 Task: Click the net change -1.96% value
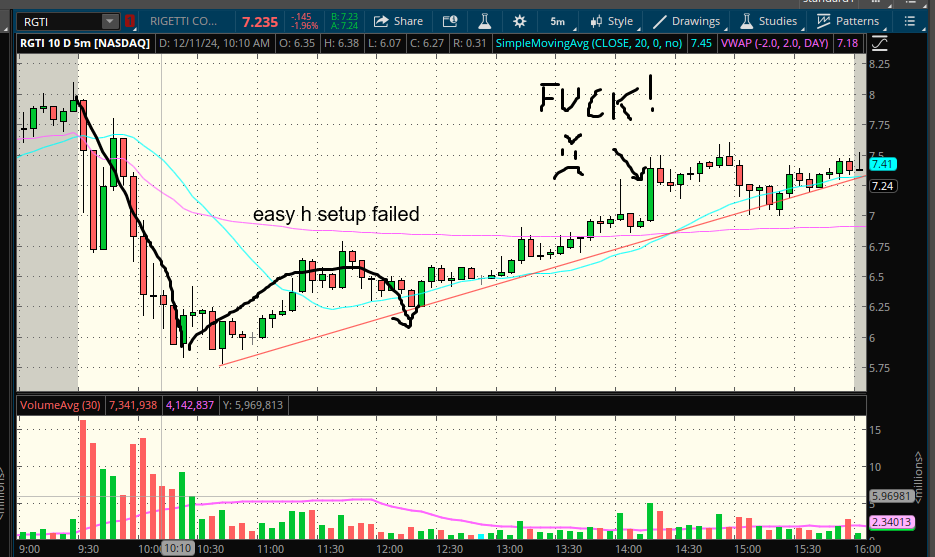point(304,26)
